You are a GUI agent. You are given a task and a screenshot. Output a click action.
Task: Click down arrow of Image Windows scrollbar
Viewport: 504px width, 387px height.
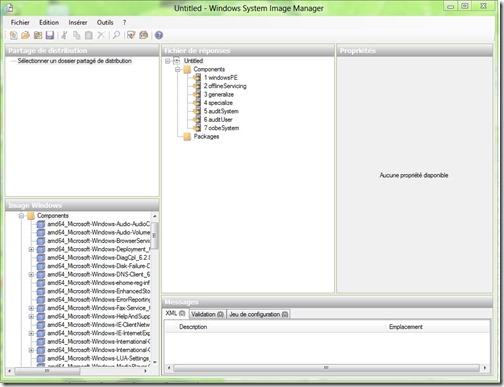154,362
